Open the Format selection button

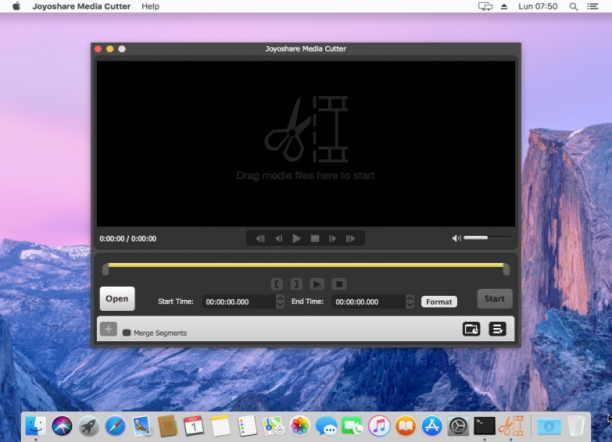(439, 302)
